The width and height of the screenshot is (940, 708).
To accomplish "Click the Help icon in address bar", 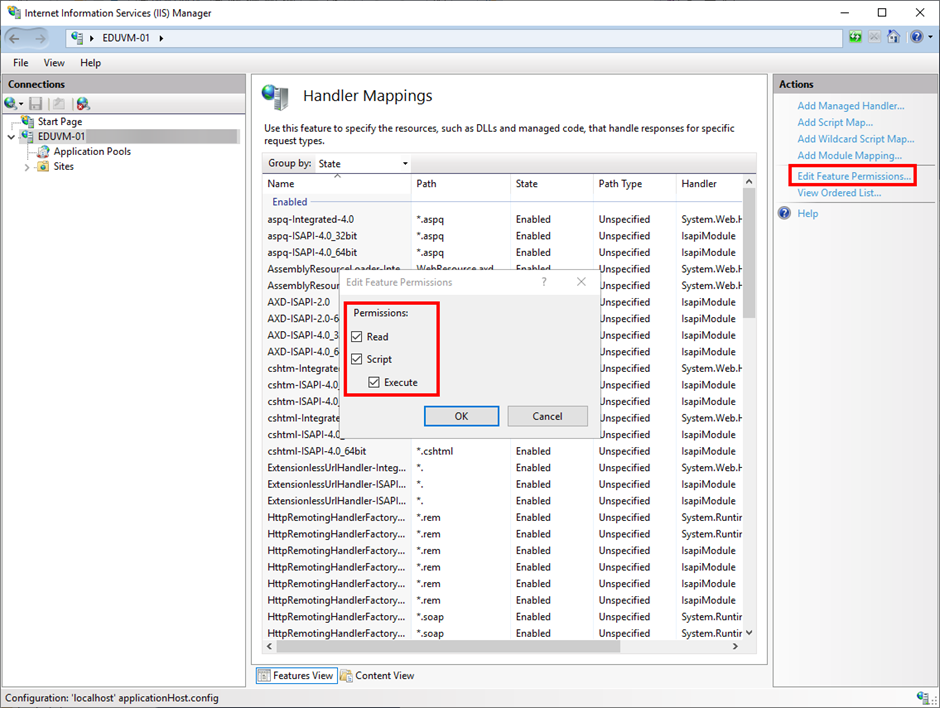I will click(x=916, y=37).
